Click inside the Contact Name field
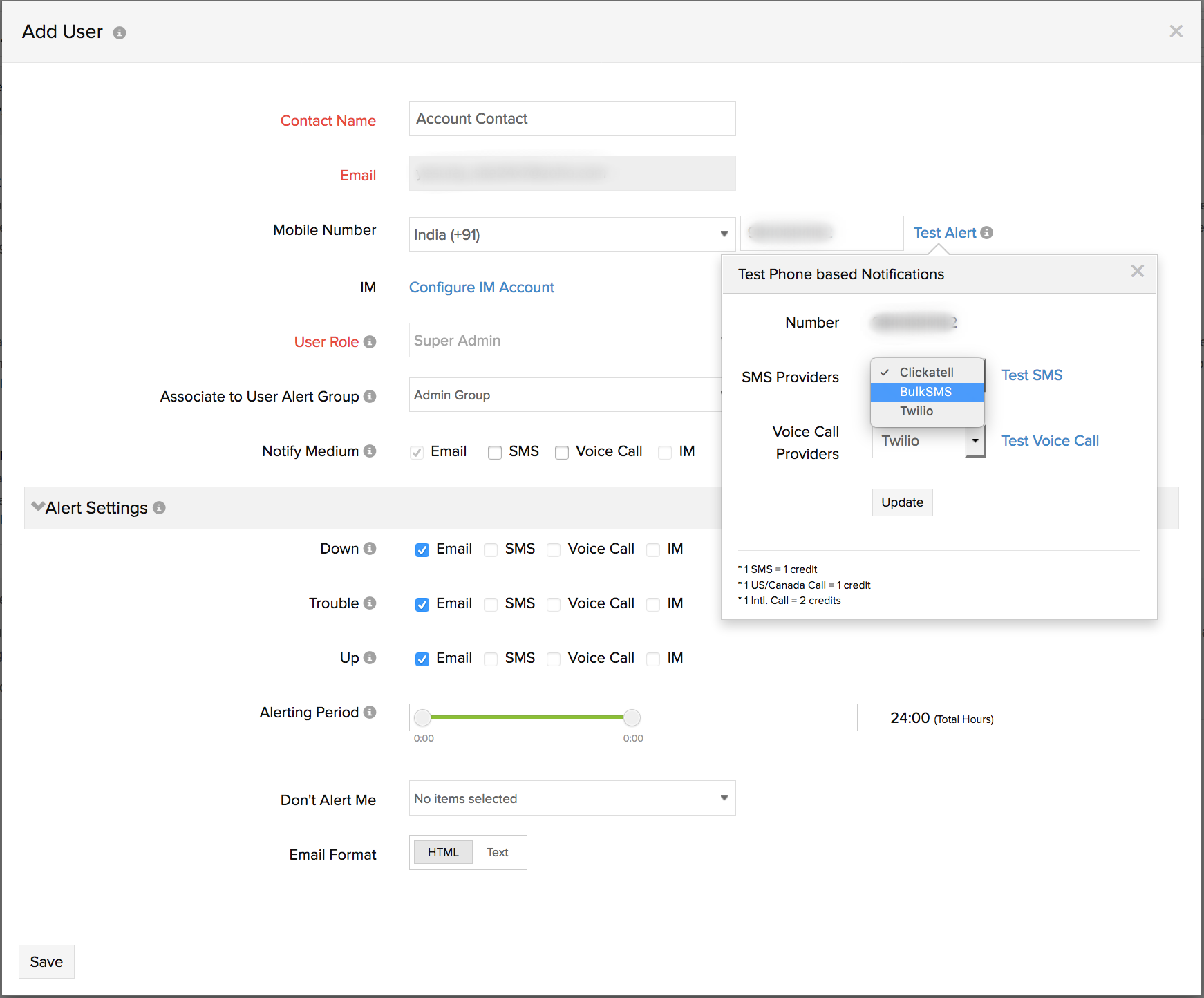This screenshot has height=998, width=1204. click(572, 118)
